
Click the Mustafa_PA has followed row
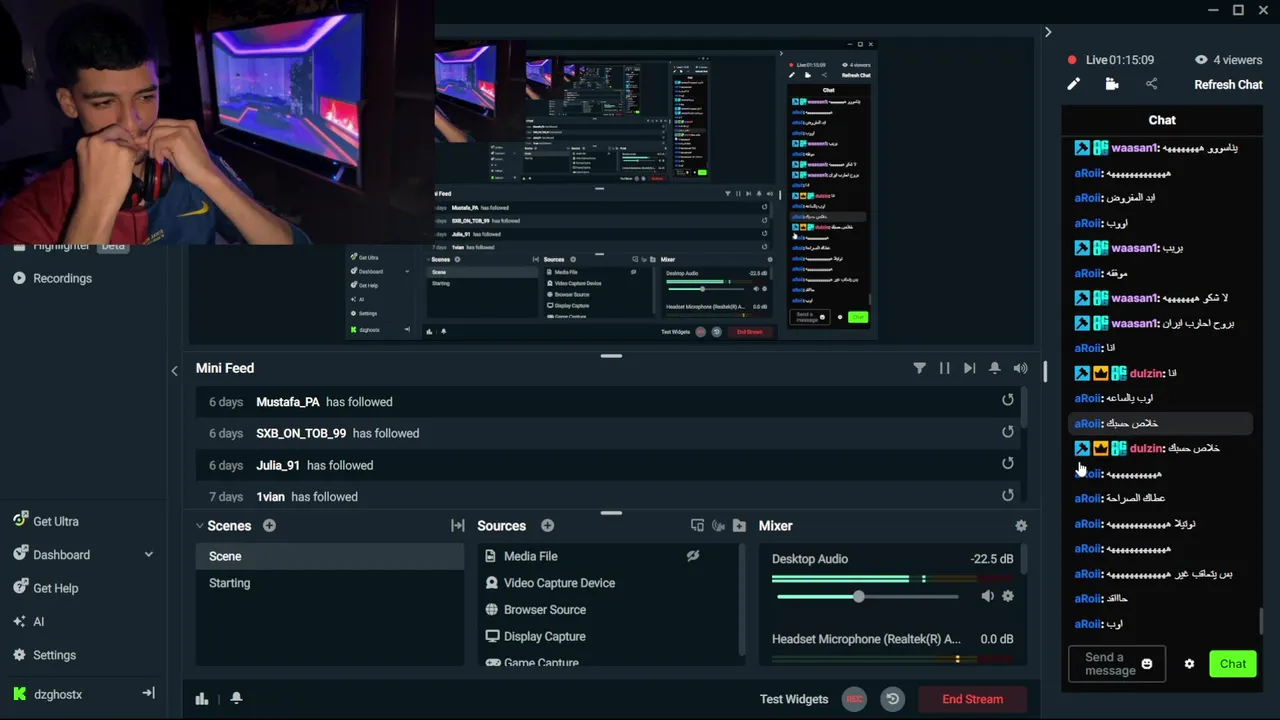(610, 402)
